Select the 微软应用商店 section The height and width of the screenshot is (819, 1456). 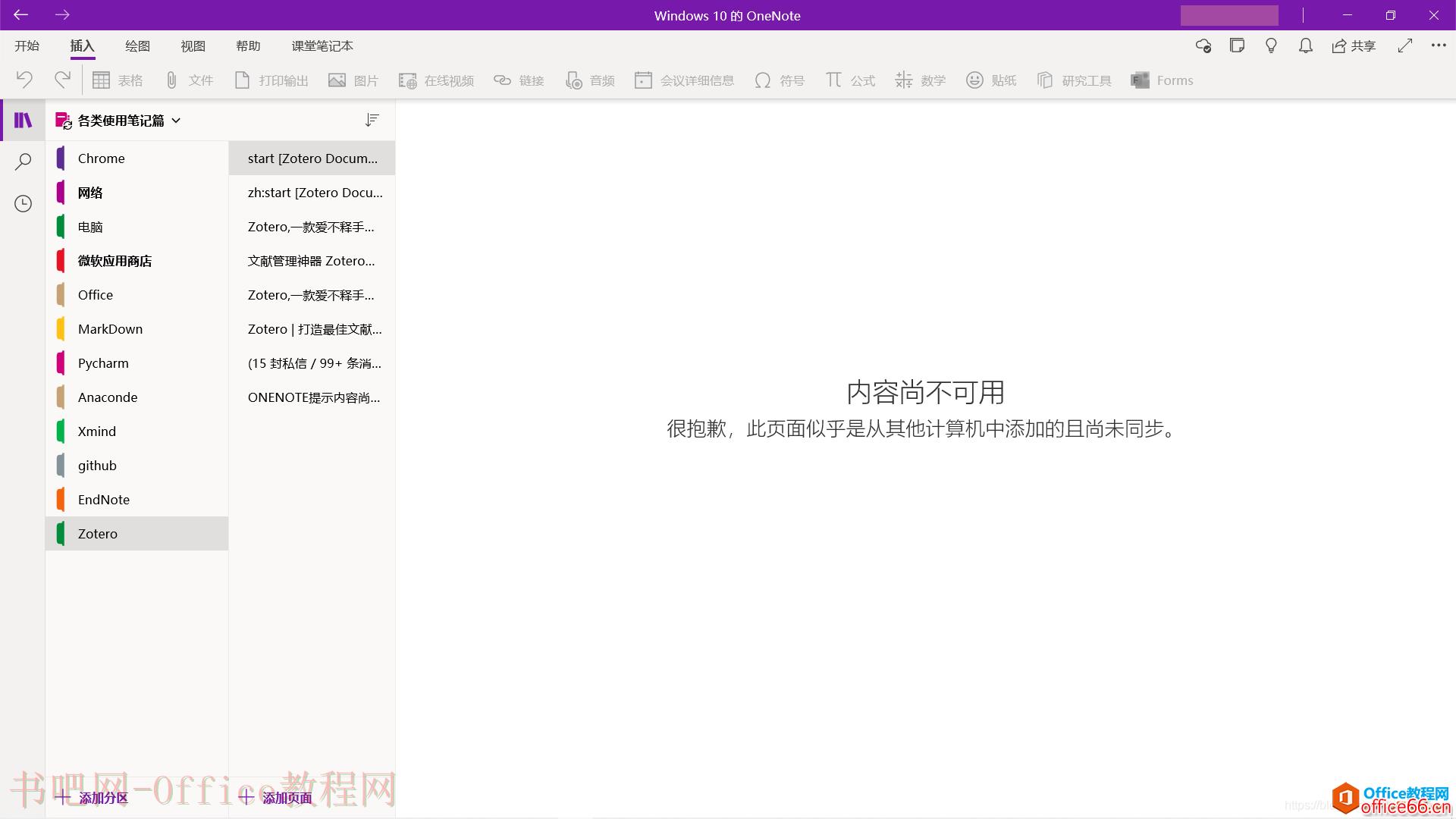tap(137, 261)
